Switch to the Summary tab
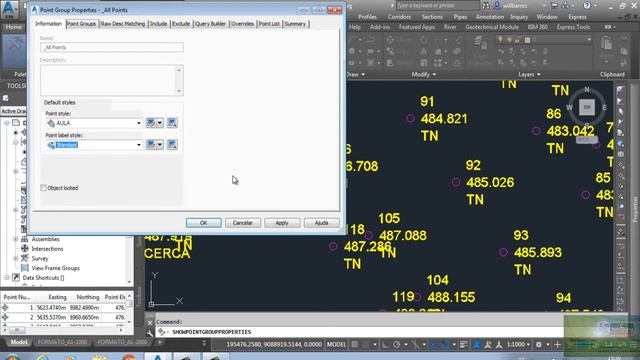The height and width of the screenshot is (360, 640). click(x=295, y=24)
